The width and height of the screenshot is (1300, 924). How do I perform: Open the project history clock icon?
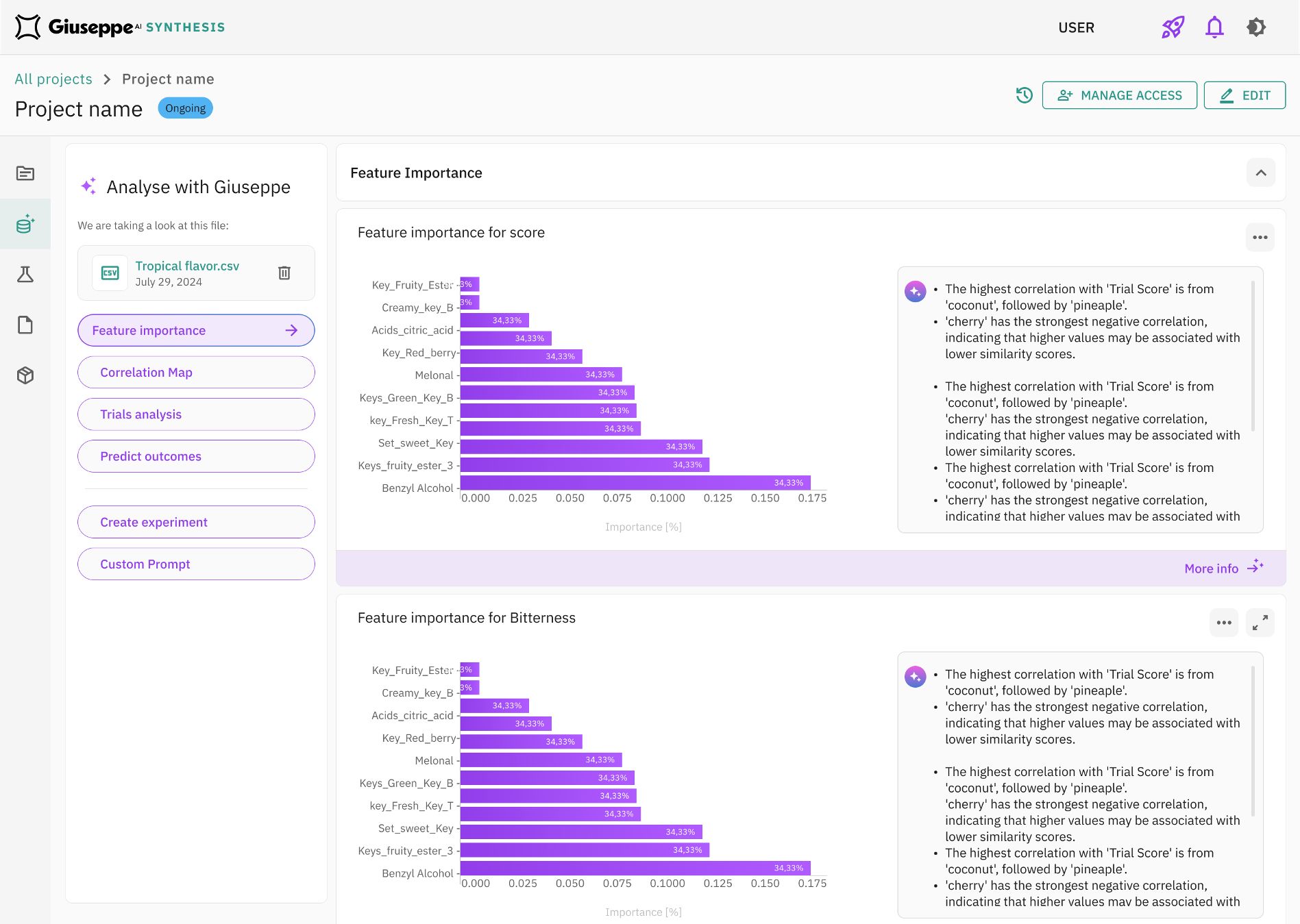click(x=1024, y=95)
